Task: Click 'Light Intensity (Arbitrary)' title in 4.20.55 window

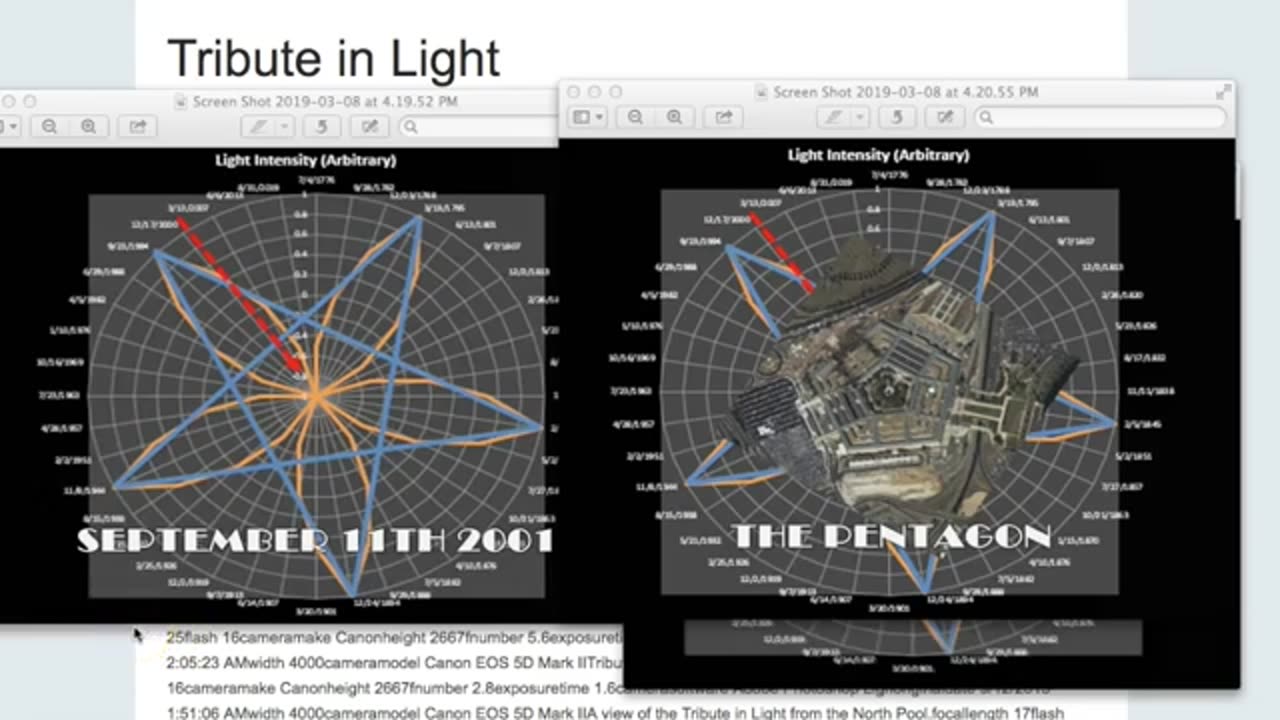Action: 878,155
